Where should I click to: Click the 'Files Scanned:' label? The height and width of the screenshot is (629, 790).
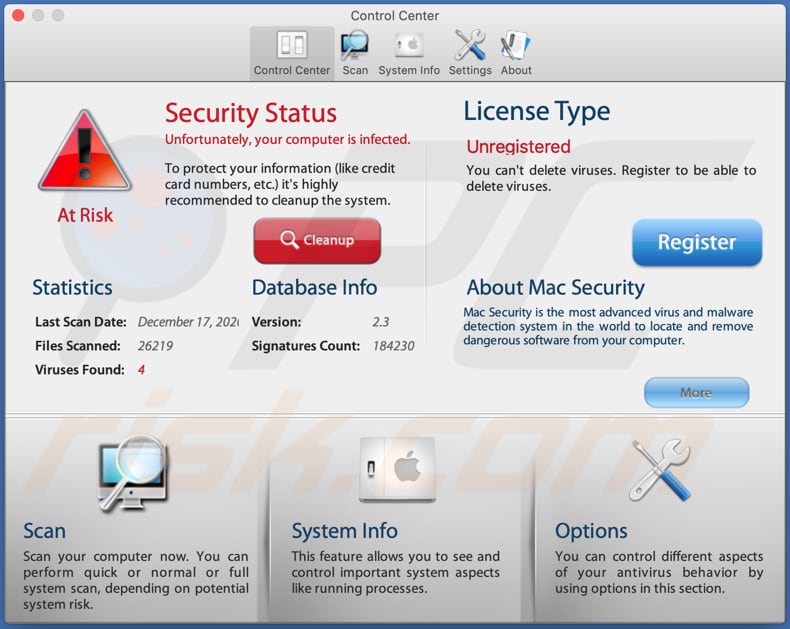tap(78, 346)
